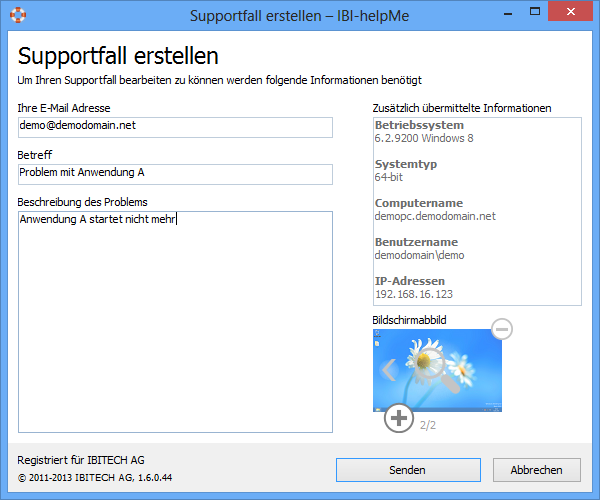Screen dimensions: 600x500
Task: Click into the Betreff input field
Action: (x=175, y=174)
